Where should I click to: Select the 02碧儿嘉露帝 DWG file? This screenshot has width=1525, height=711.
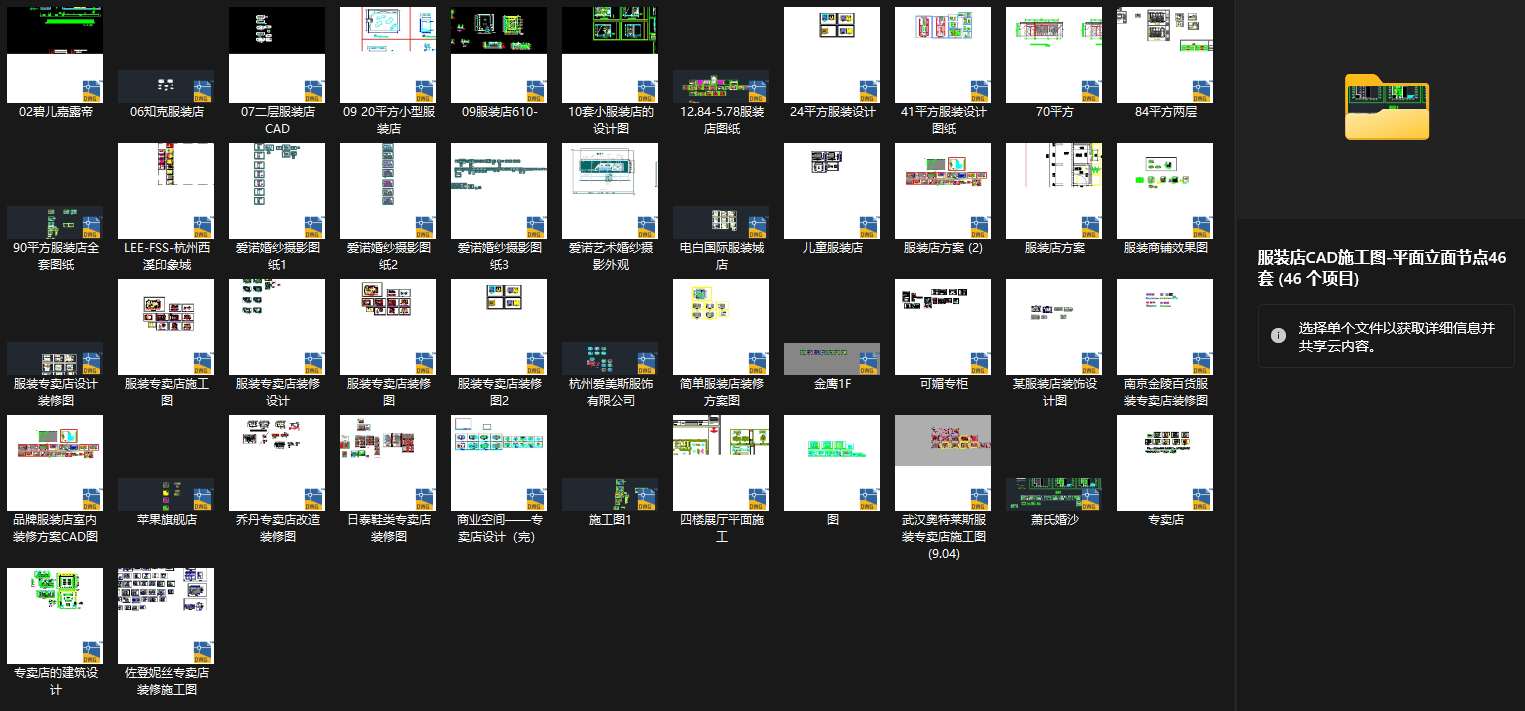(x=55, y=55)
